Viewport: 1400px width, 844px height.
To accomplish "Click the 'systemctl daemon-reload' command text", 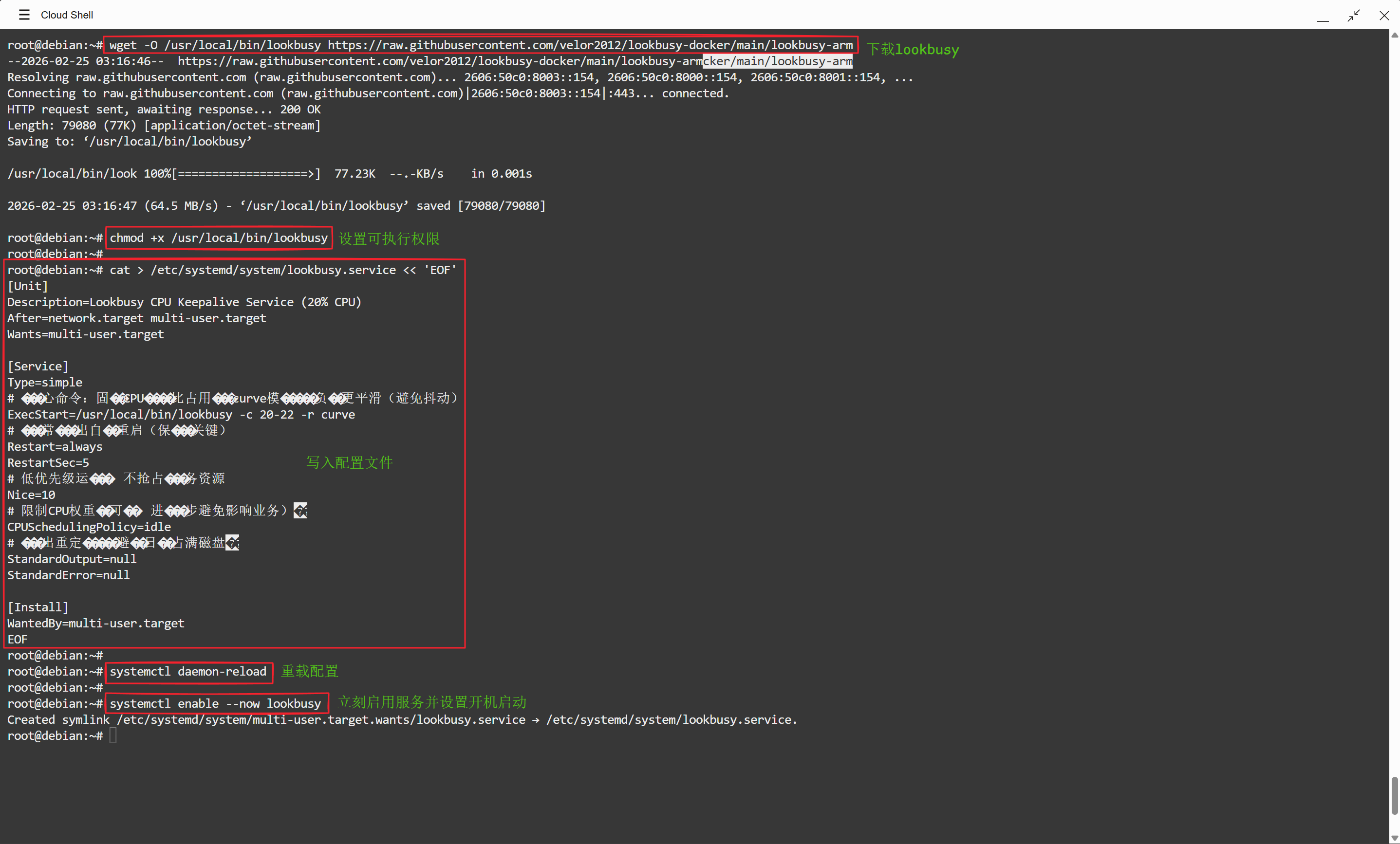I will tap(187, 671).
